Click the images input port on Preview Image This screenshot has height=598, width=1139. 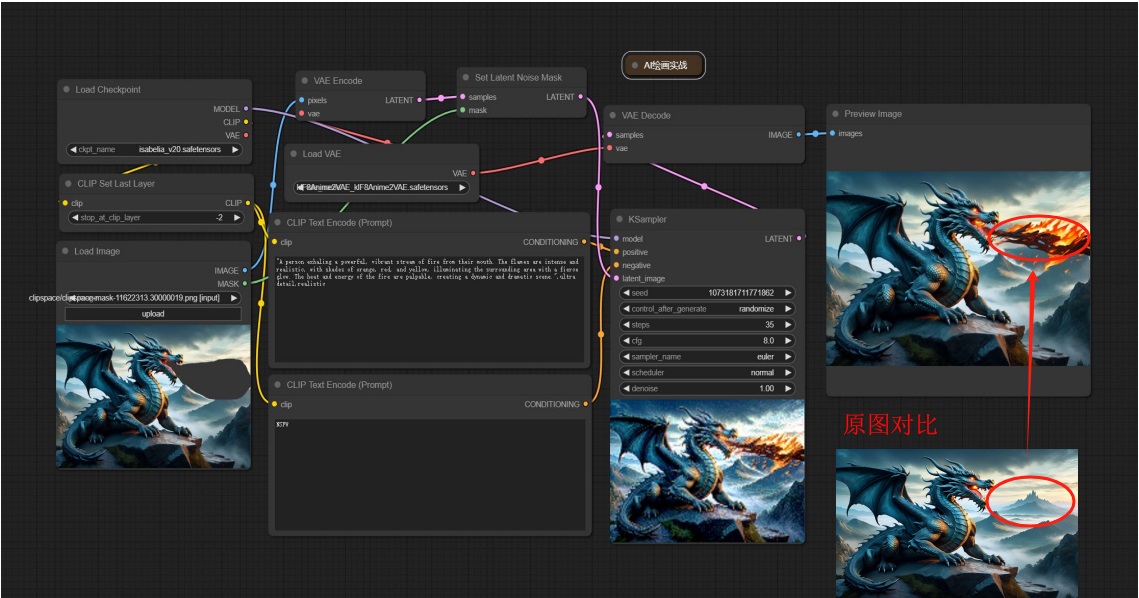pyautogui.click(x=831, y=134)
